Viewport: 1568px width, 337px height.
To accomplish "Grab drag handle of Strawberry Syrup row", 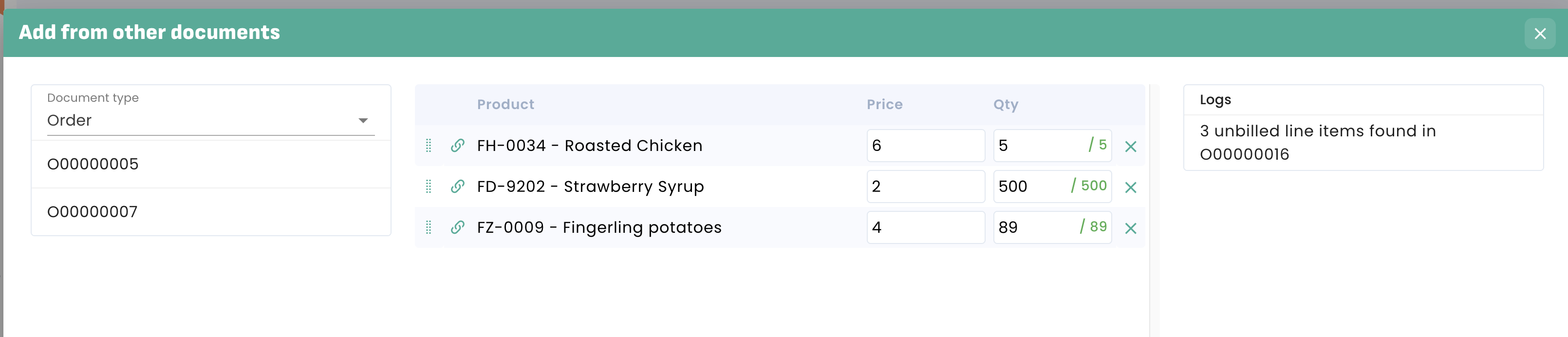I will (x=429, y=186).
